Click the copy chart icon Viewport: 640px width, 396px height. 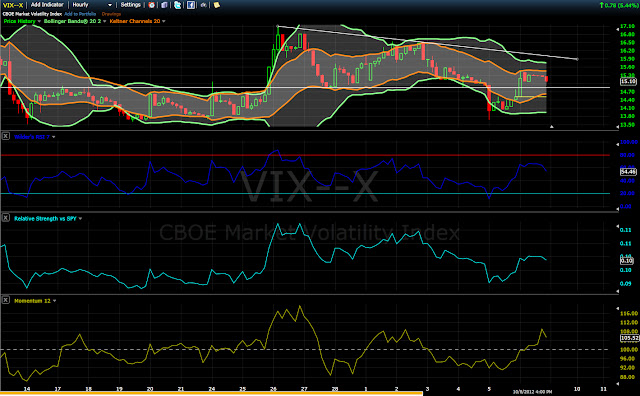[164, 5]
